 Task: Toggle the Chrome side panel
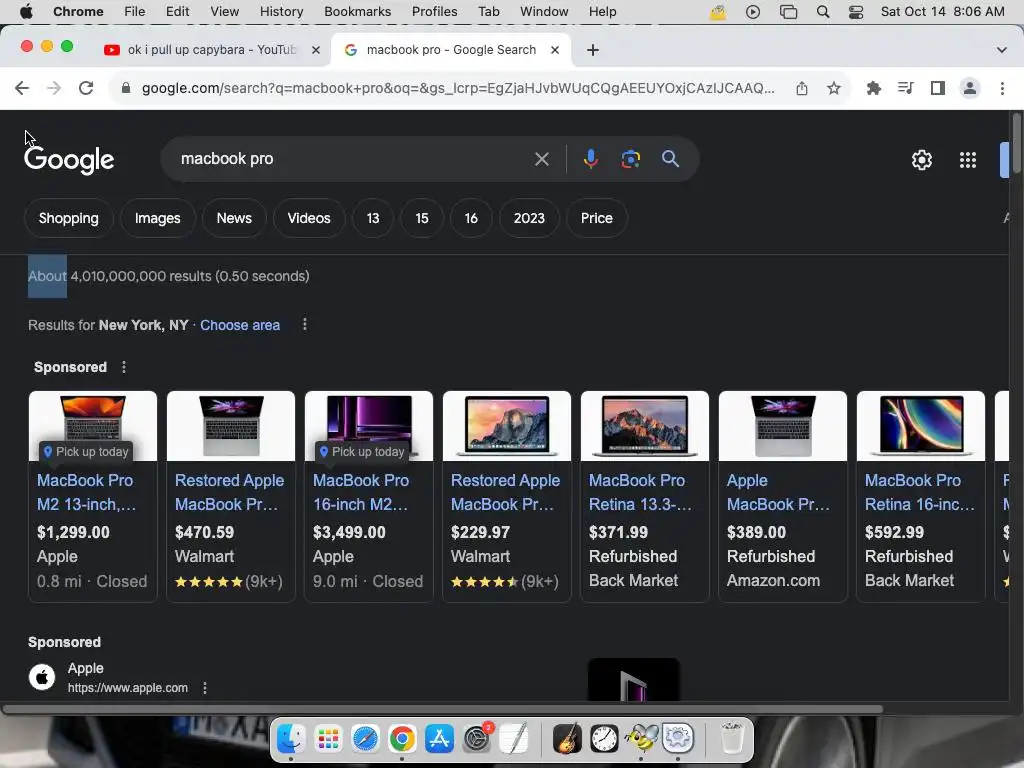(x=938, y=88)
